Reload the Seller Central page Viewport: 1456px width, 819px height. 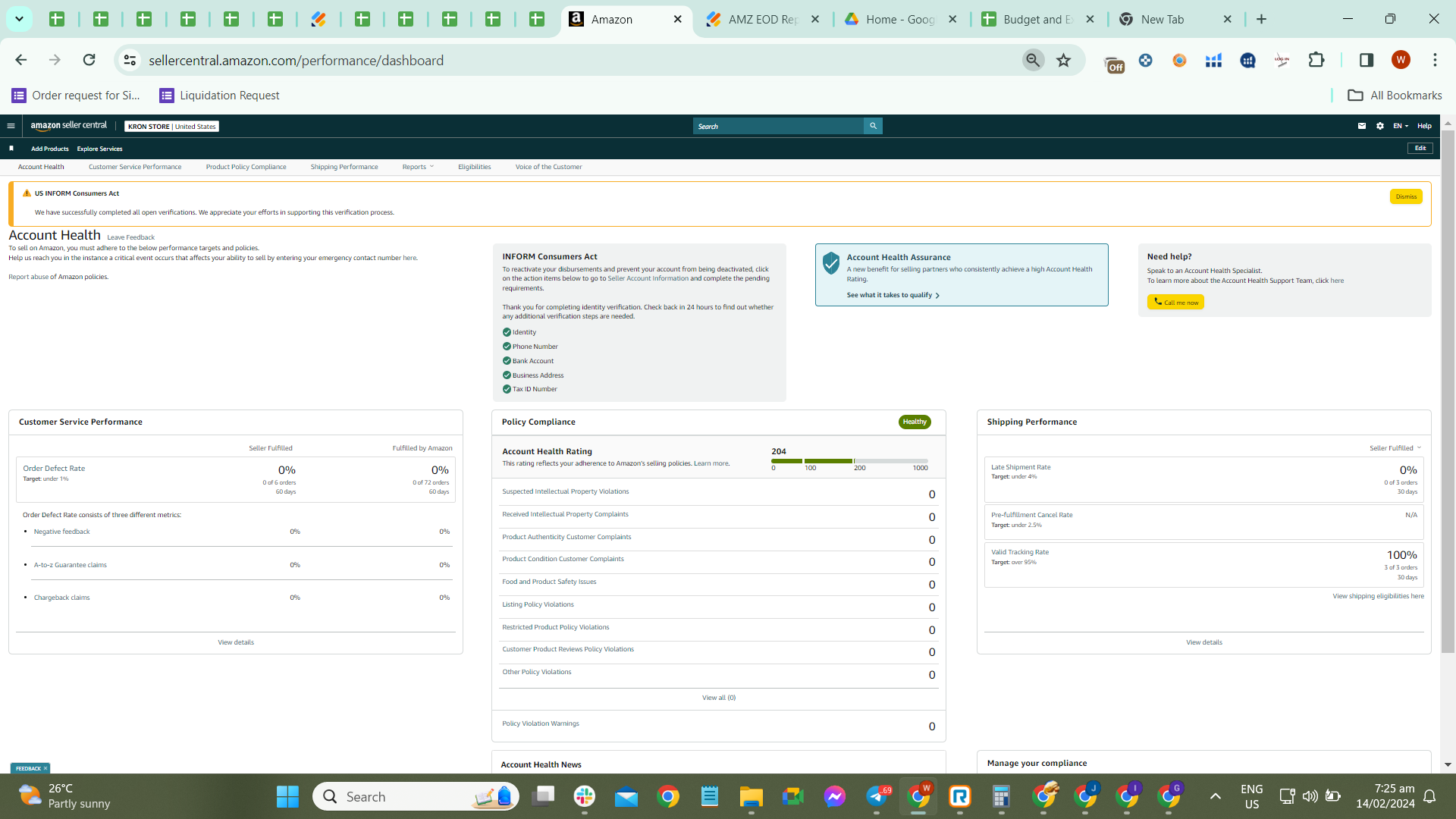89,60
